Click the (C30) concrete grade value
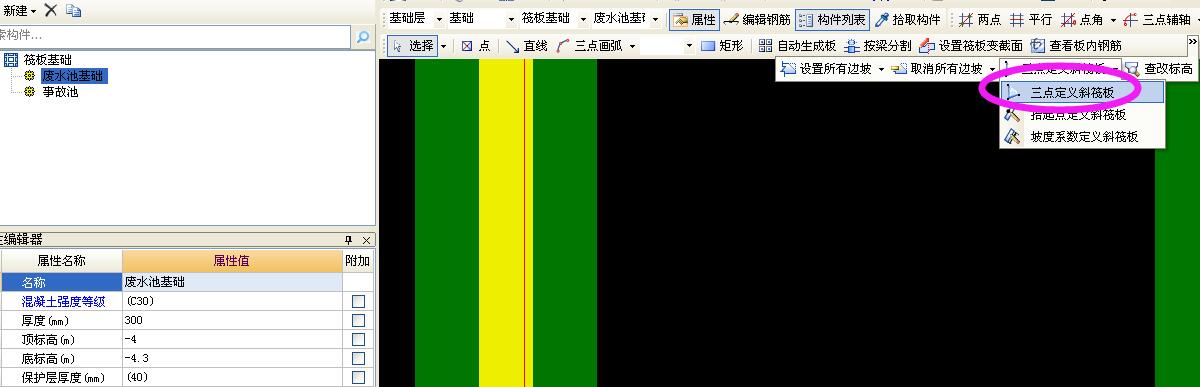 [x=232, y=301]
